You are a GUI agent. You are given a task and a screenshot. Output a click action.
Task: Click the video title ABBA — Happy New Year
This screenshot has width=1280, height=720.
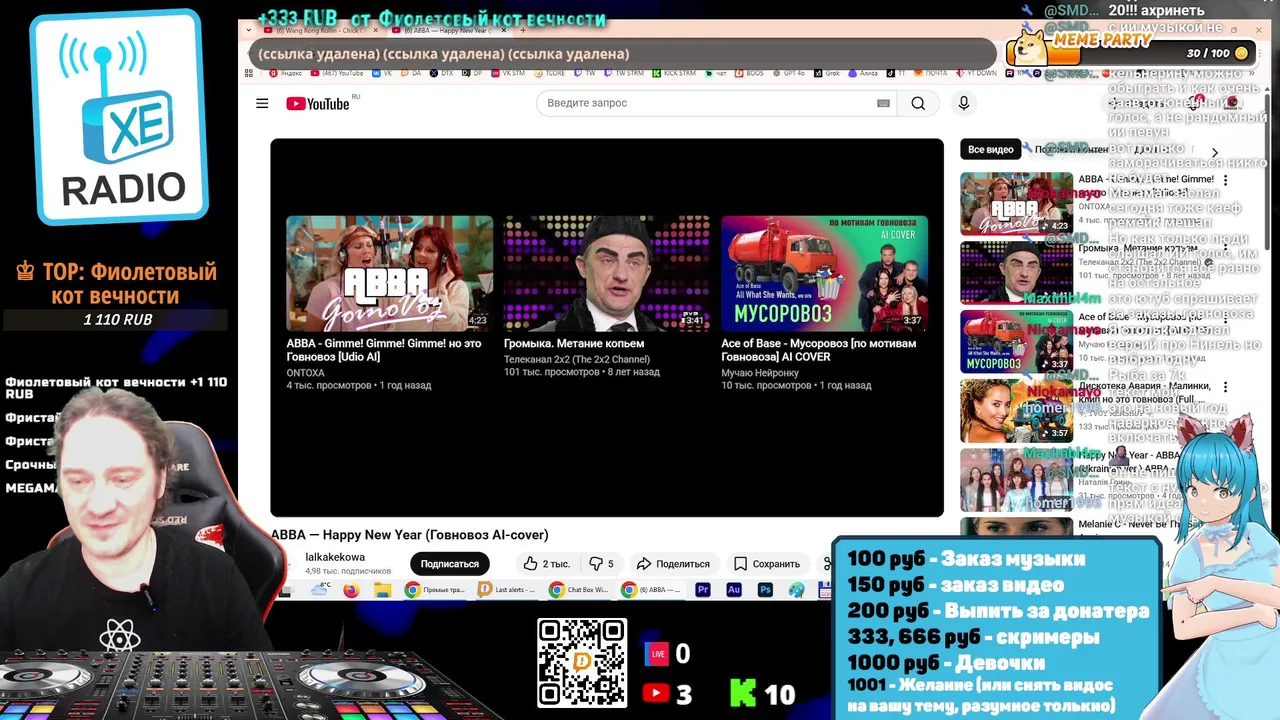410,535
